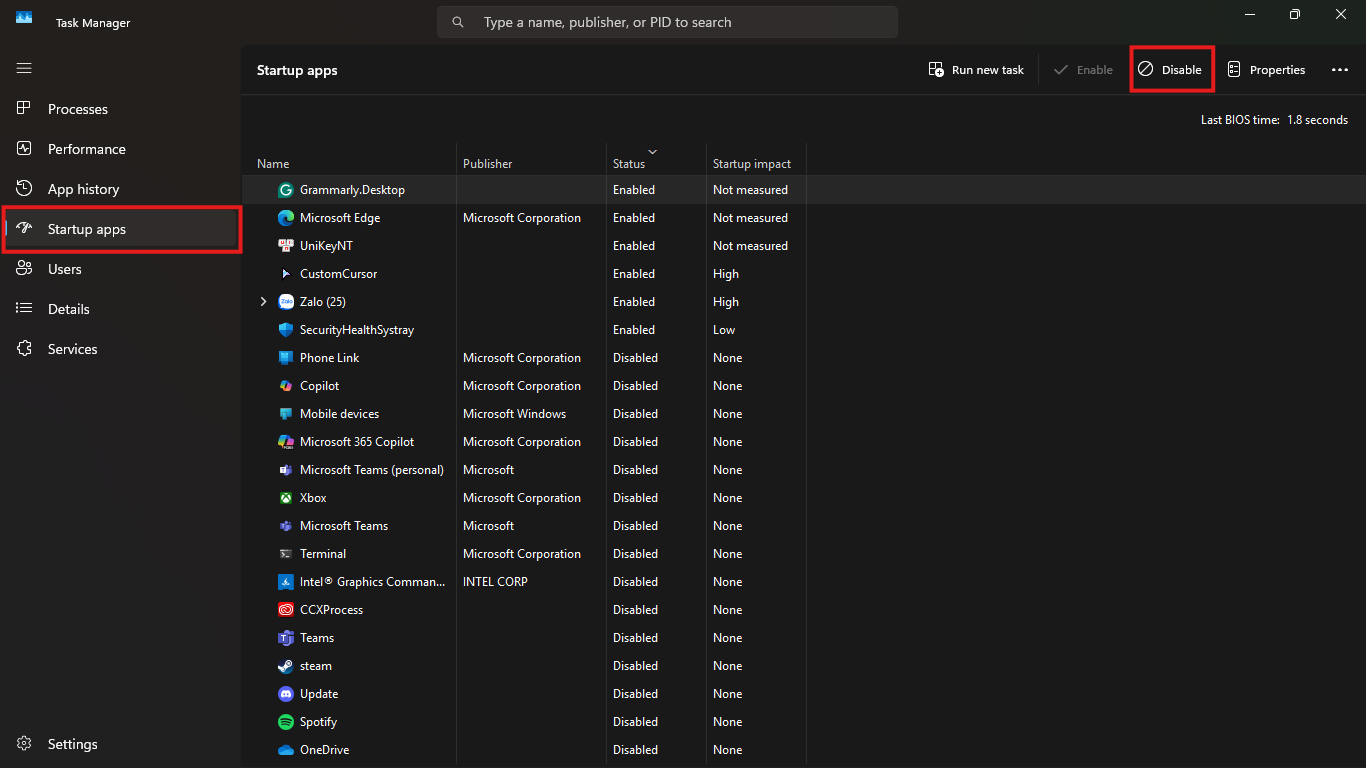Click the Copilot row icon
Viewport: 1366px width, 768px height.
tap(285, 386)
